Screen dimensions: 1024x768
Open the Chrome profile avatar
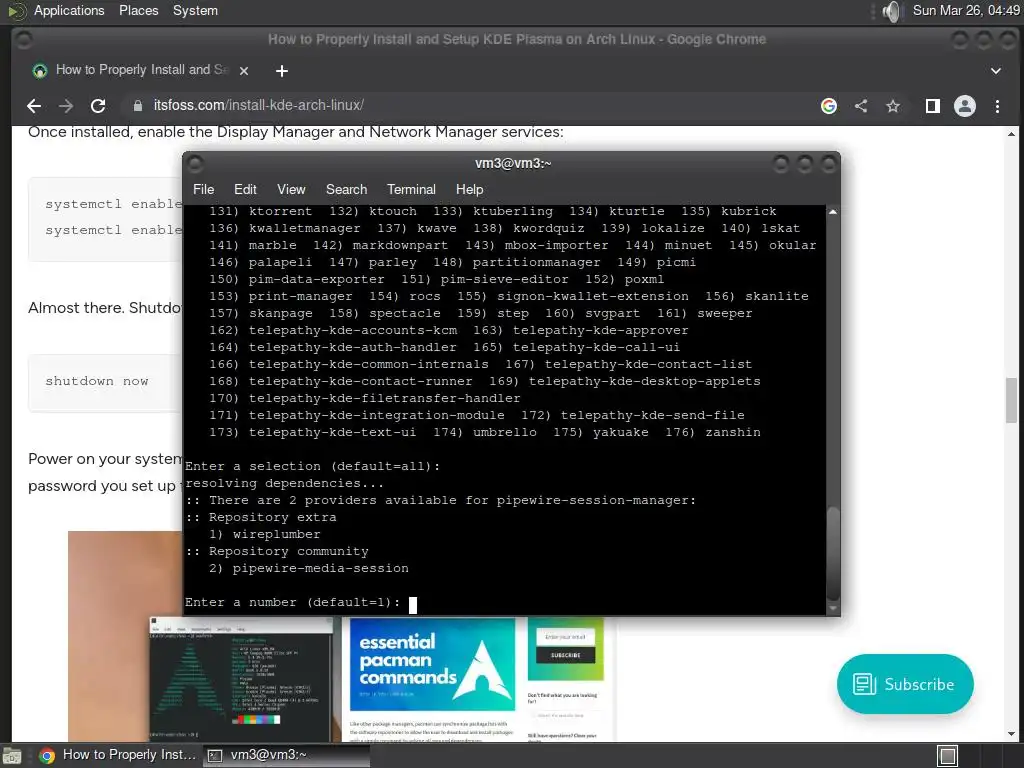coord(965,106)
